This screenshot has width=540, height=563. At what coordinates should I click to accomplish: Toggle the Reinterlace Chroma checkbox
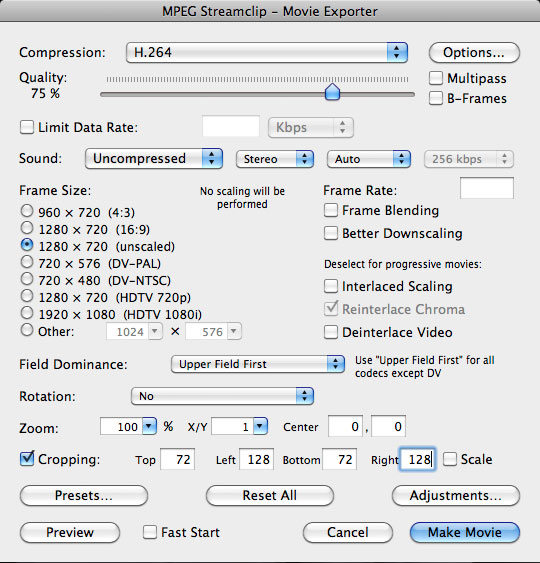point(331,309)
